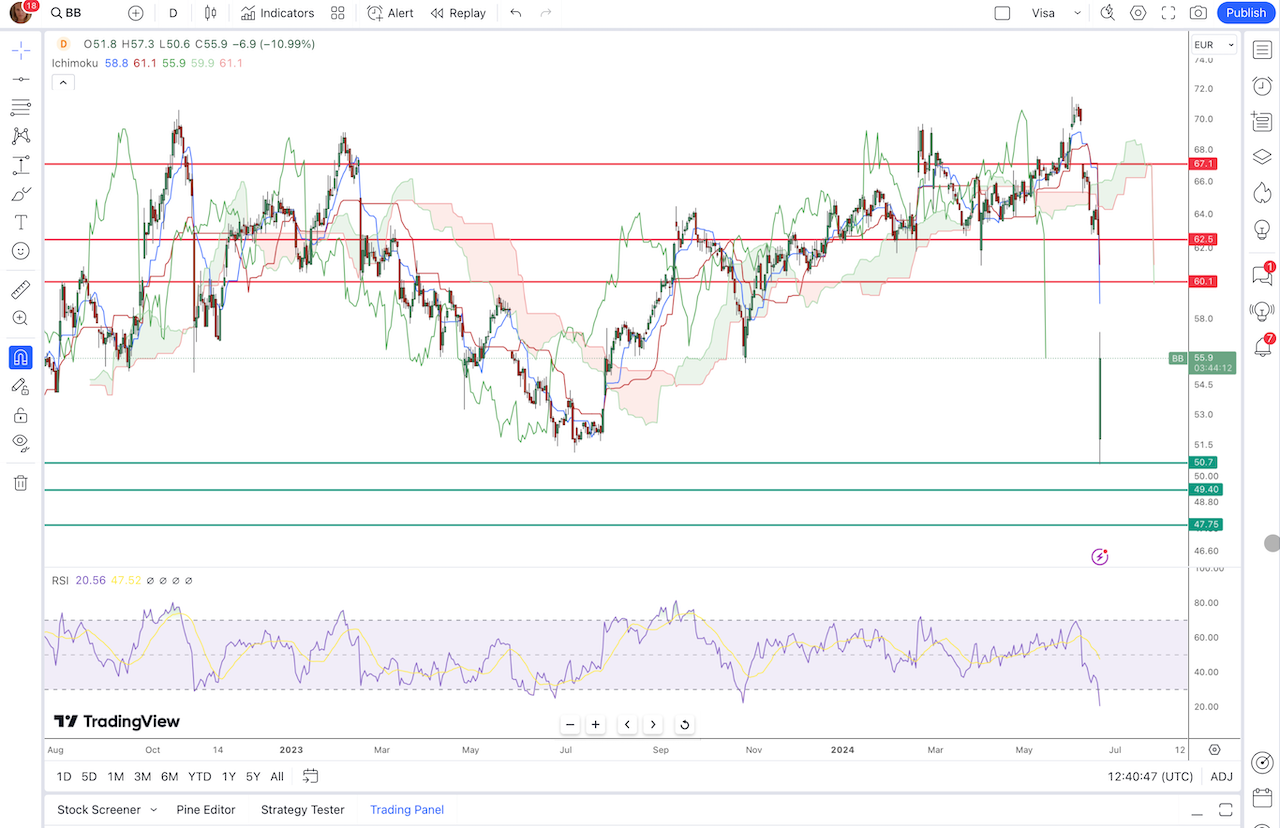
Task: Open the EUR currency dropdown
Action: coord(1213,45)
